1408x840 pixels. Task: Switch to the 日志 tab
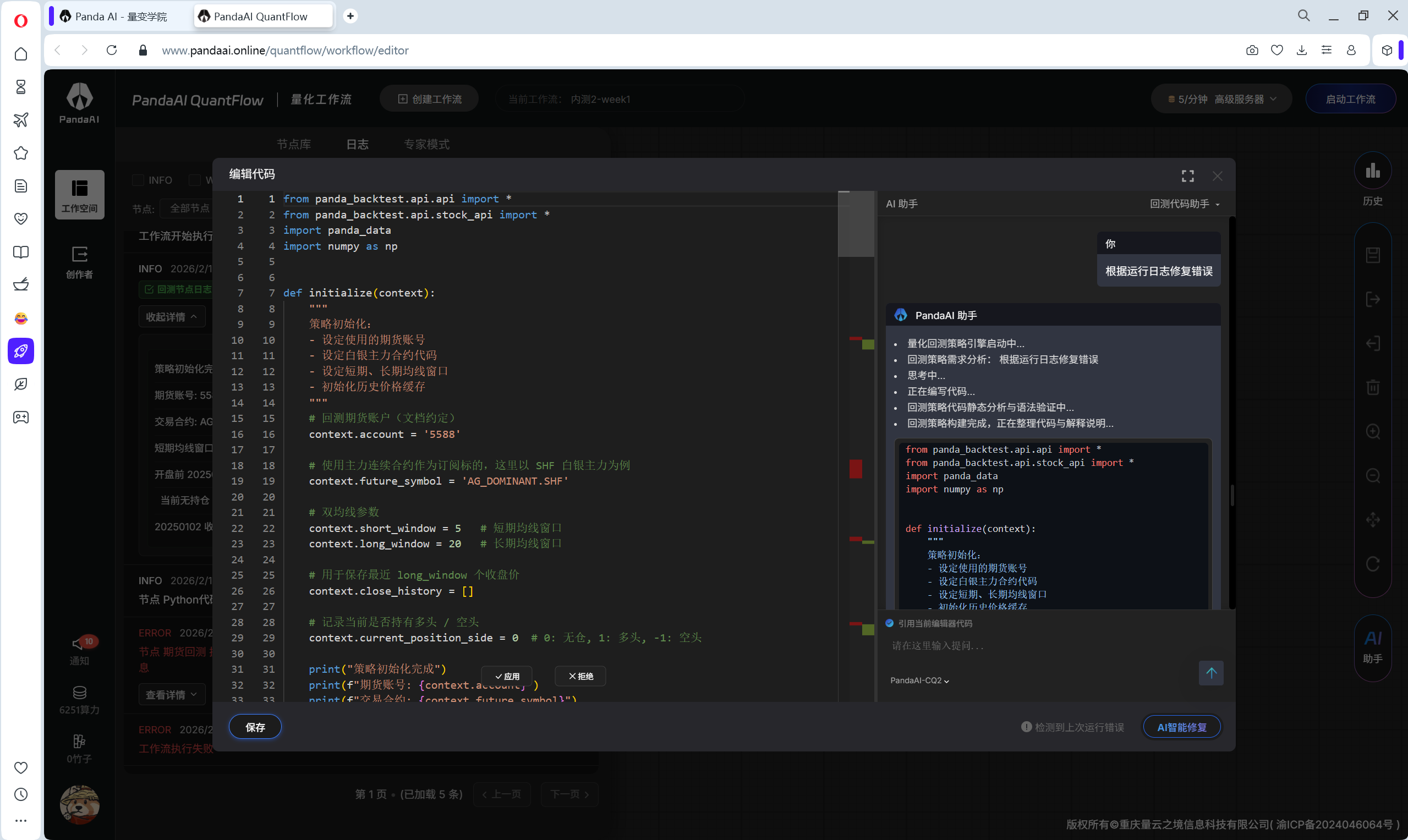[x=357, y=144]
